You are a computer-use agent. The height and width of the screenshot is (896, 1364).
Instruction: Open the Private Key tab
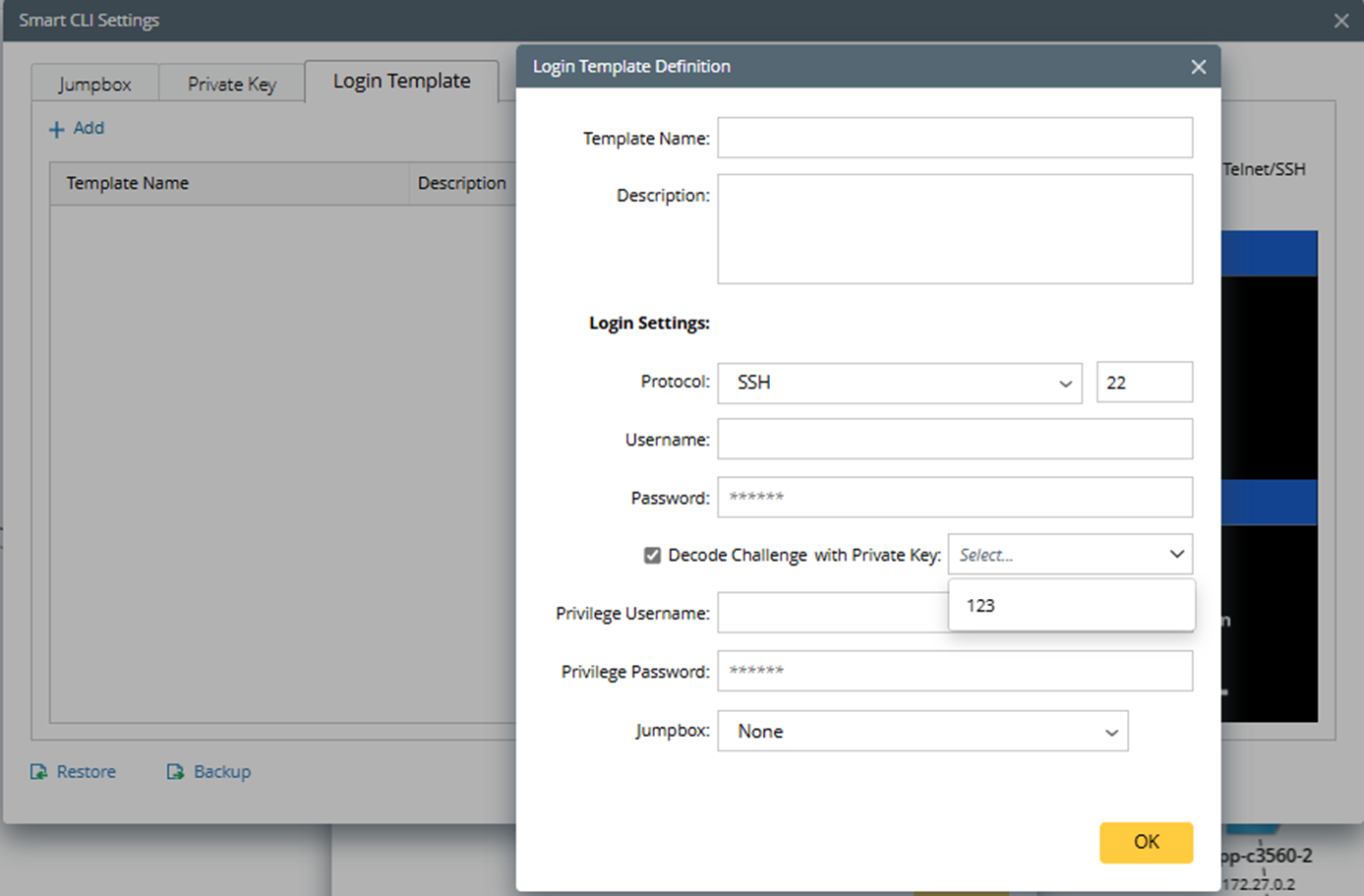232,84
